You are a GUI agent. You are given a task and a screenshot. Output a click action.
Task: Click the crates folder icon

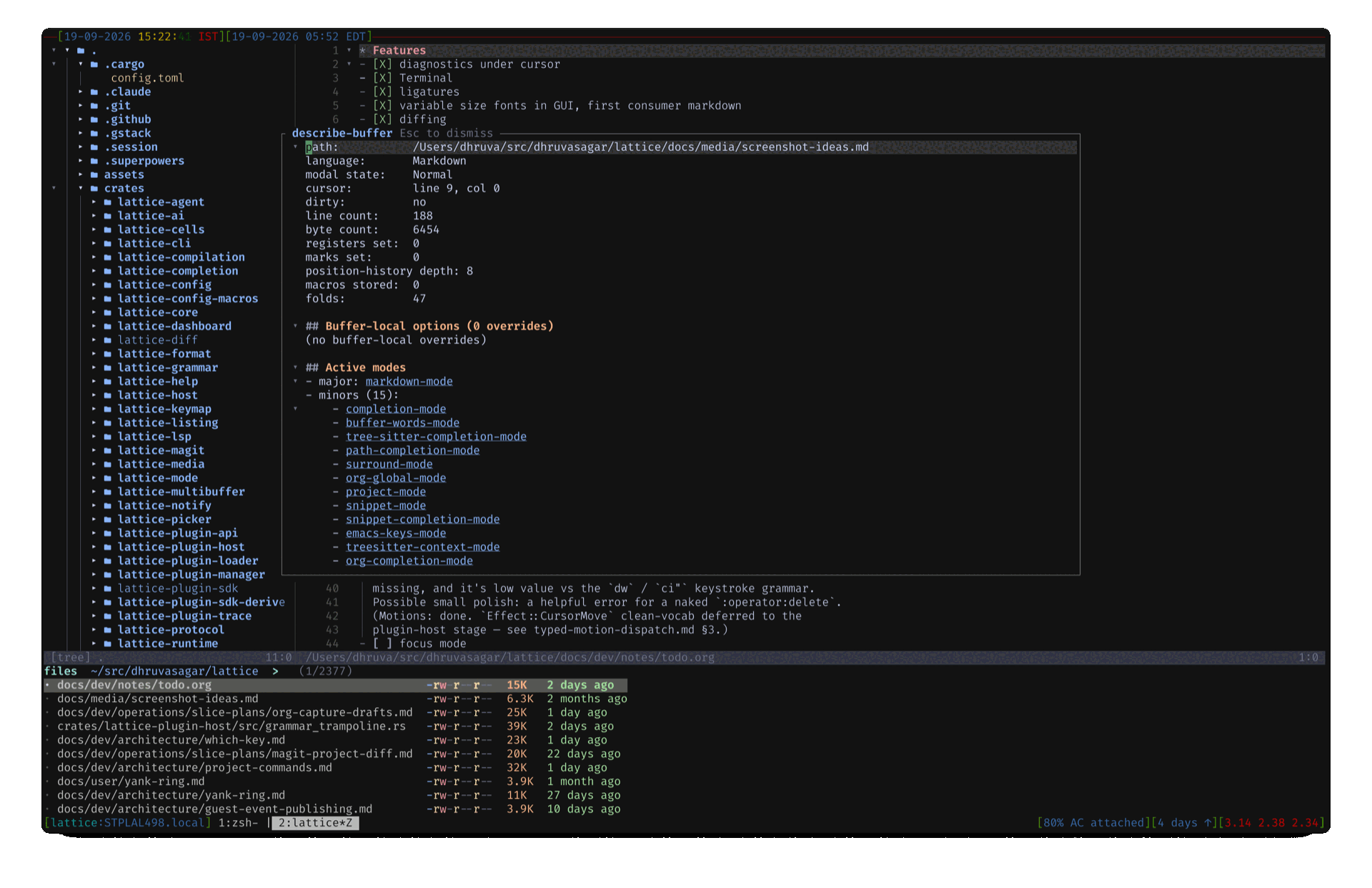click(x=94, y=189)
